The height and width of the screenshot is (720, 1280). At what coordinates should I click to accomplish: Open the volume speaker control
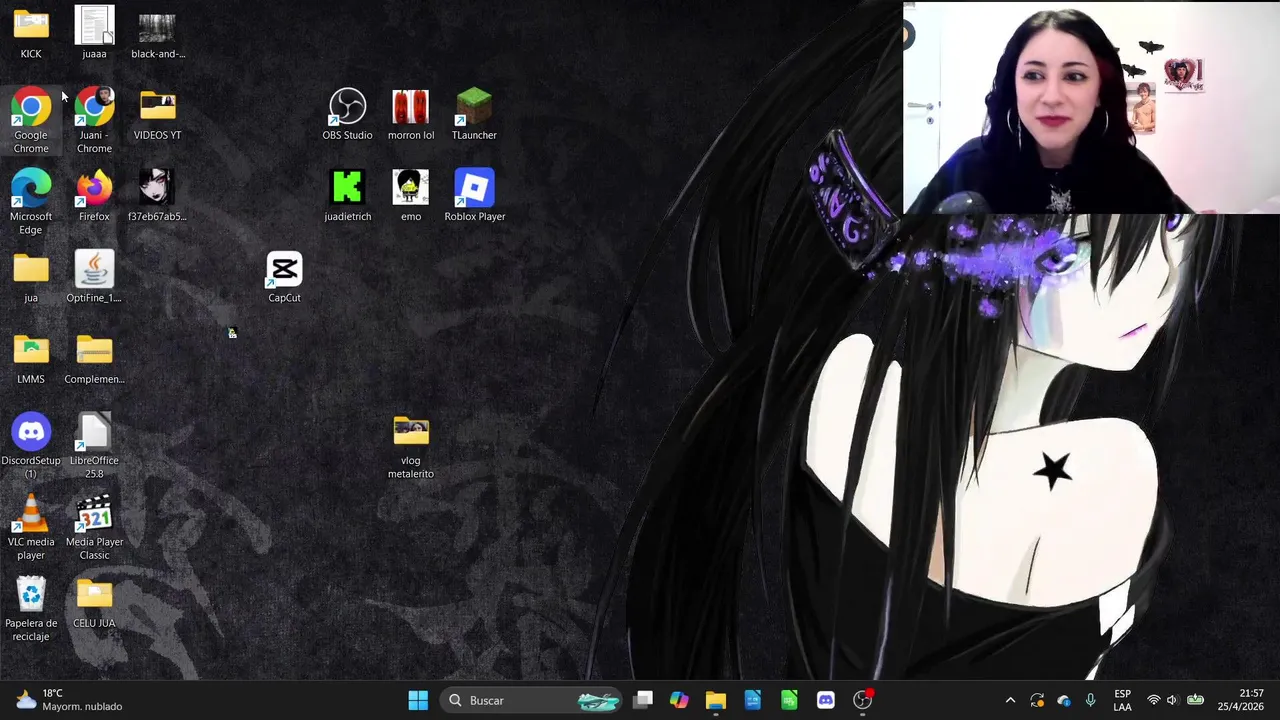coord(1172,700)
